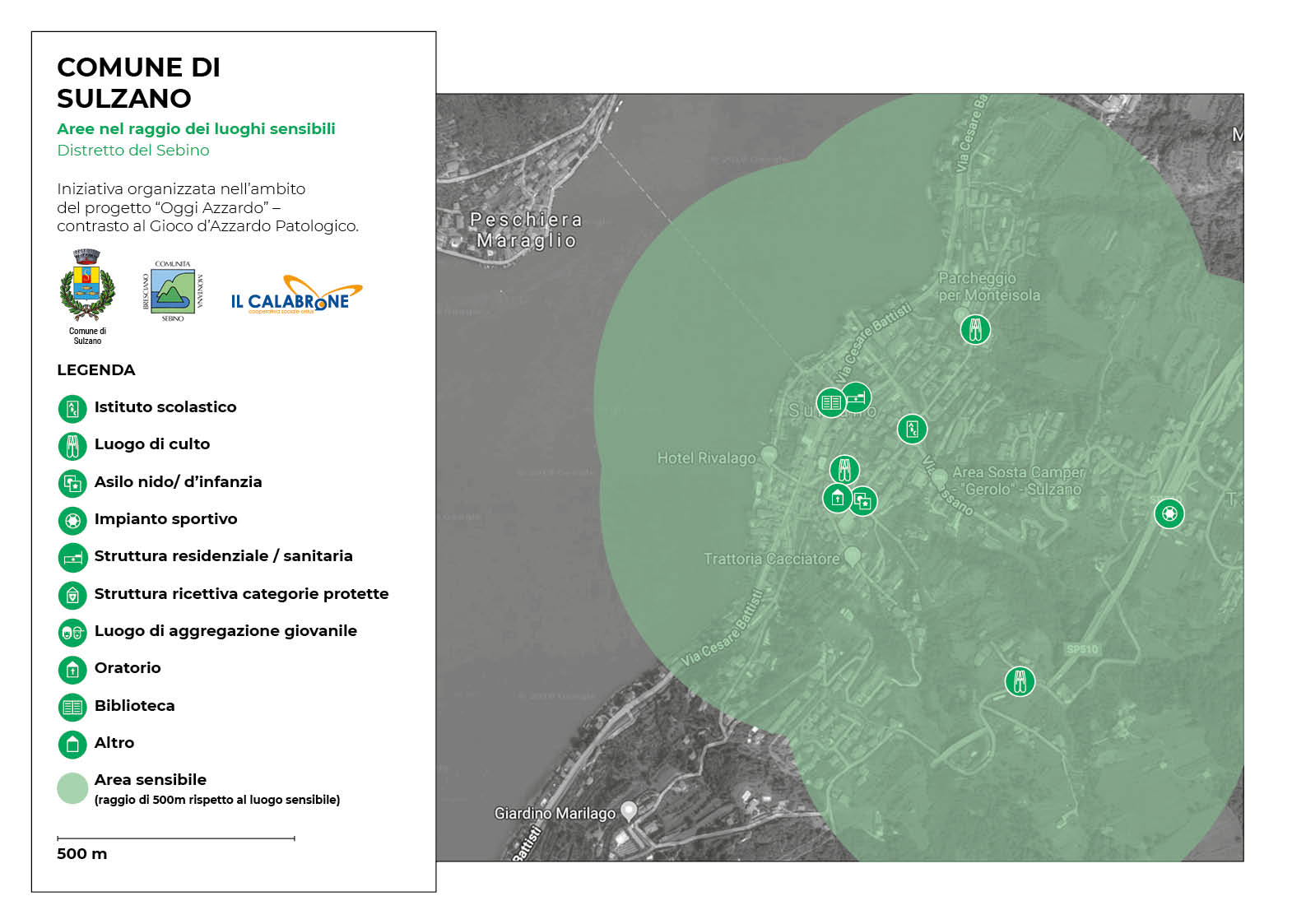Click the 'COMUNE DI SULZANO' title
1306x924 pixels.
pos(138,82)
